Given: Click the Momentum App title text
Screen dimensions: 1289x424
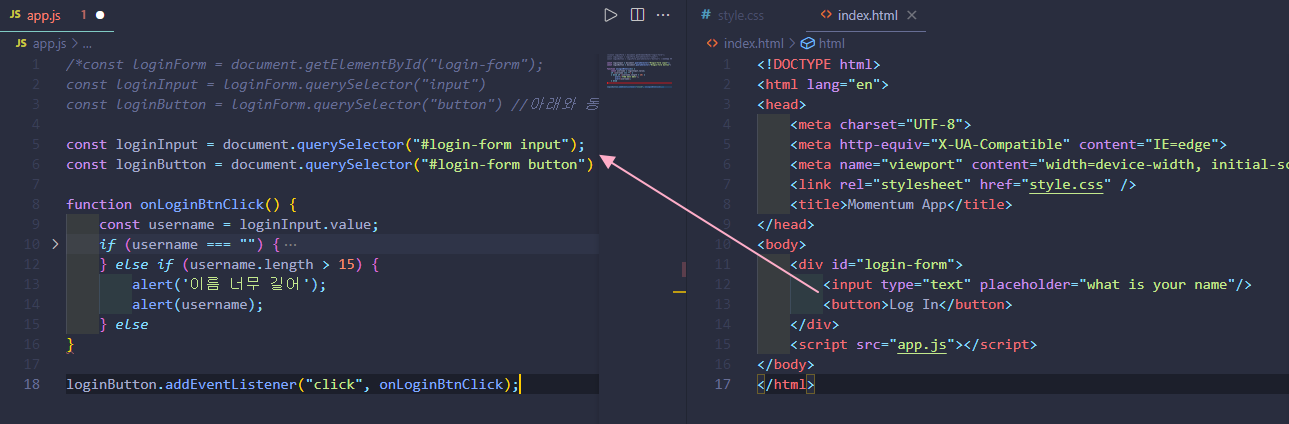Looking at the screenshot, I should click(897, 204).
